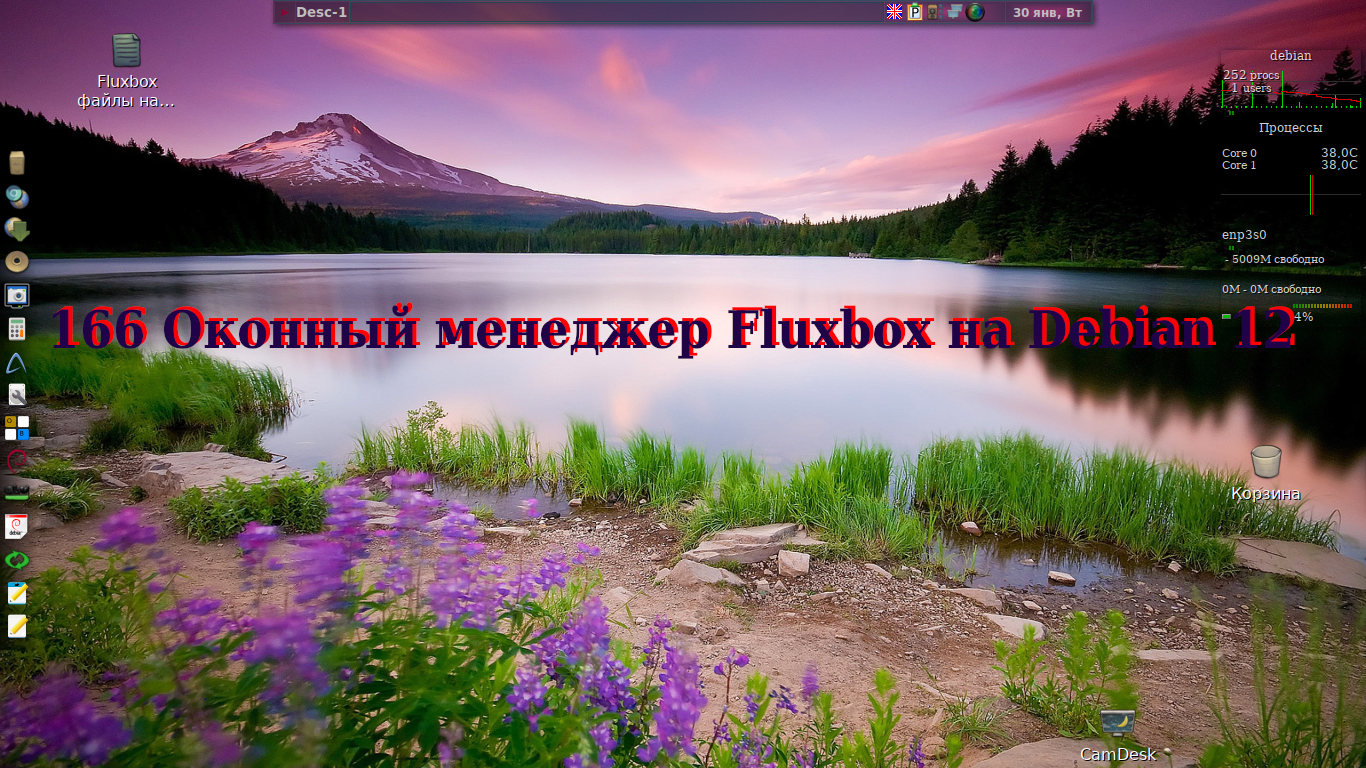Click the 0M - 0M свободно swap line
Viewport: 1366px width, 768px height.
coord(1271,289)
